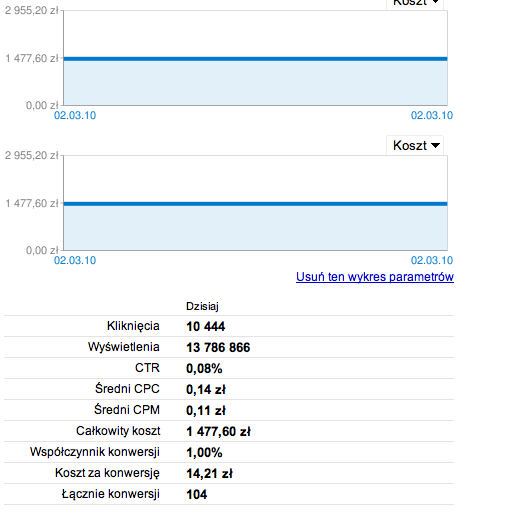Click the Koszt za konwersję value 14,21 zł
The image size is (520, 513).
209,473
